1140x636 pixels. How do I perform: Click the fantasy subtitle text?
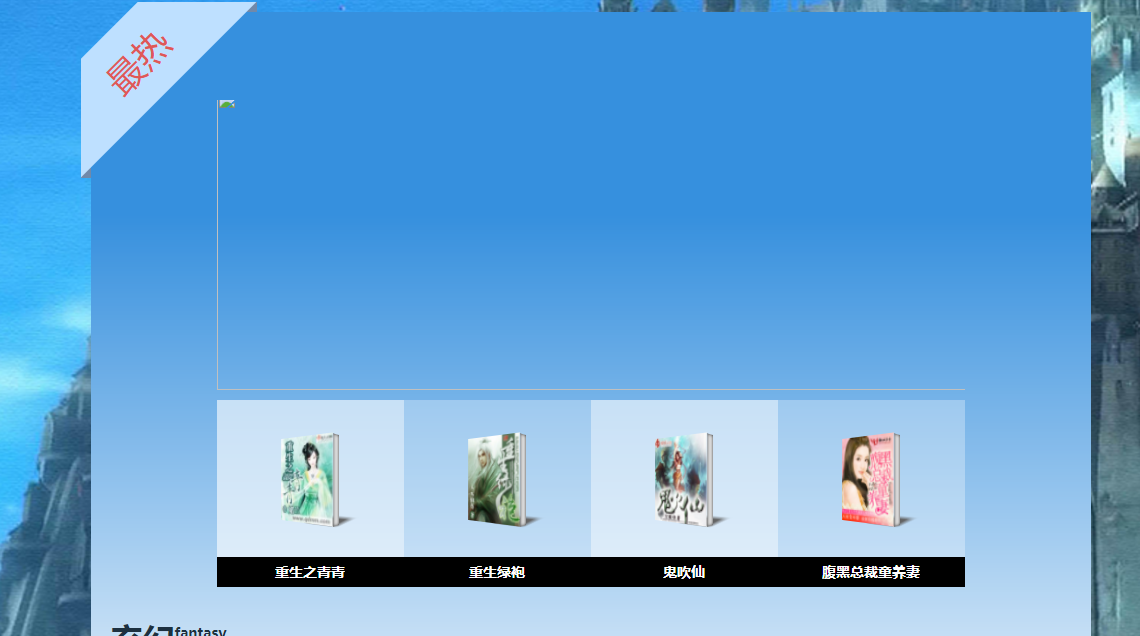201,632
